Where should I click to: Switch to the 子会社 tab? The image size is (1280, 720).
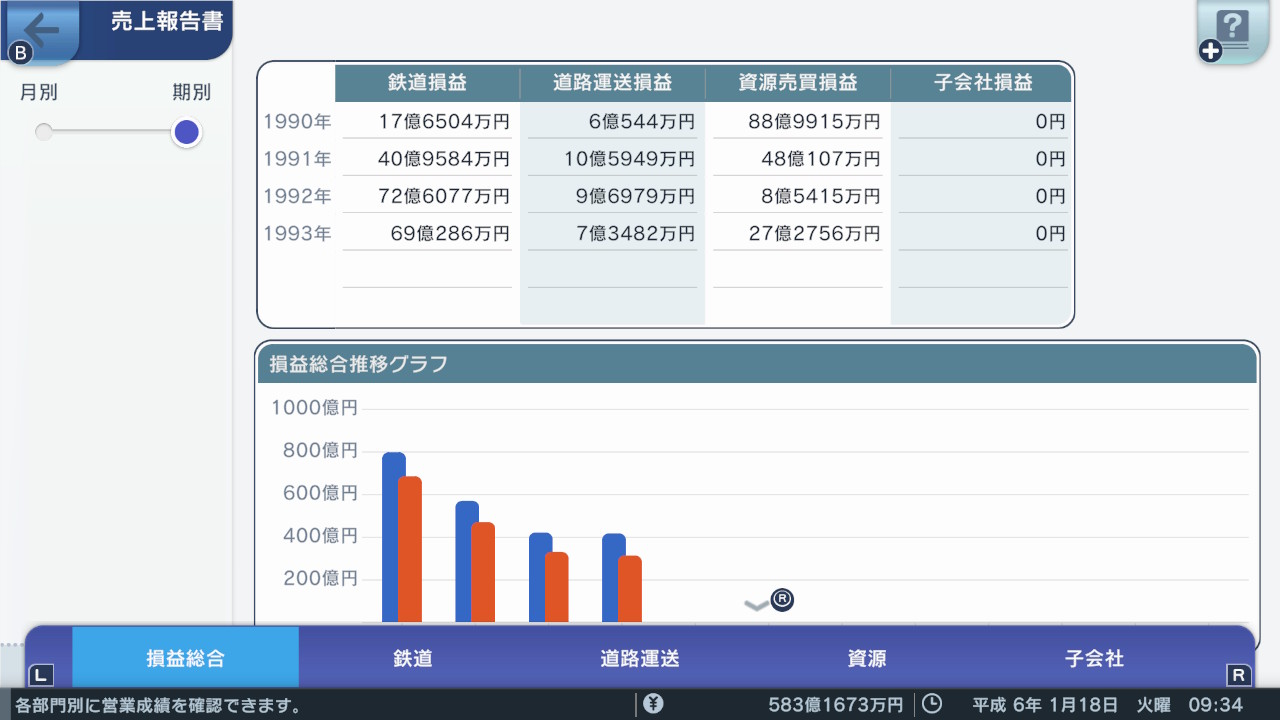(1094, 658)
